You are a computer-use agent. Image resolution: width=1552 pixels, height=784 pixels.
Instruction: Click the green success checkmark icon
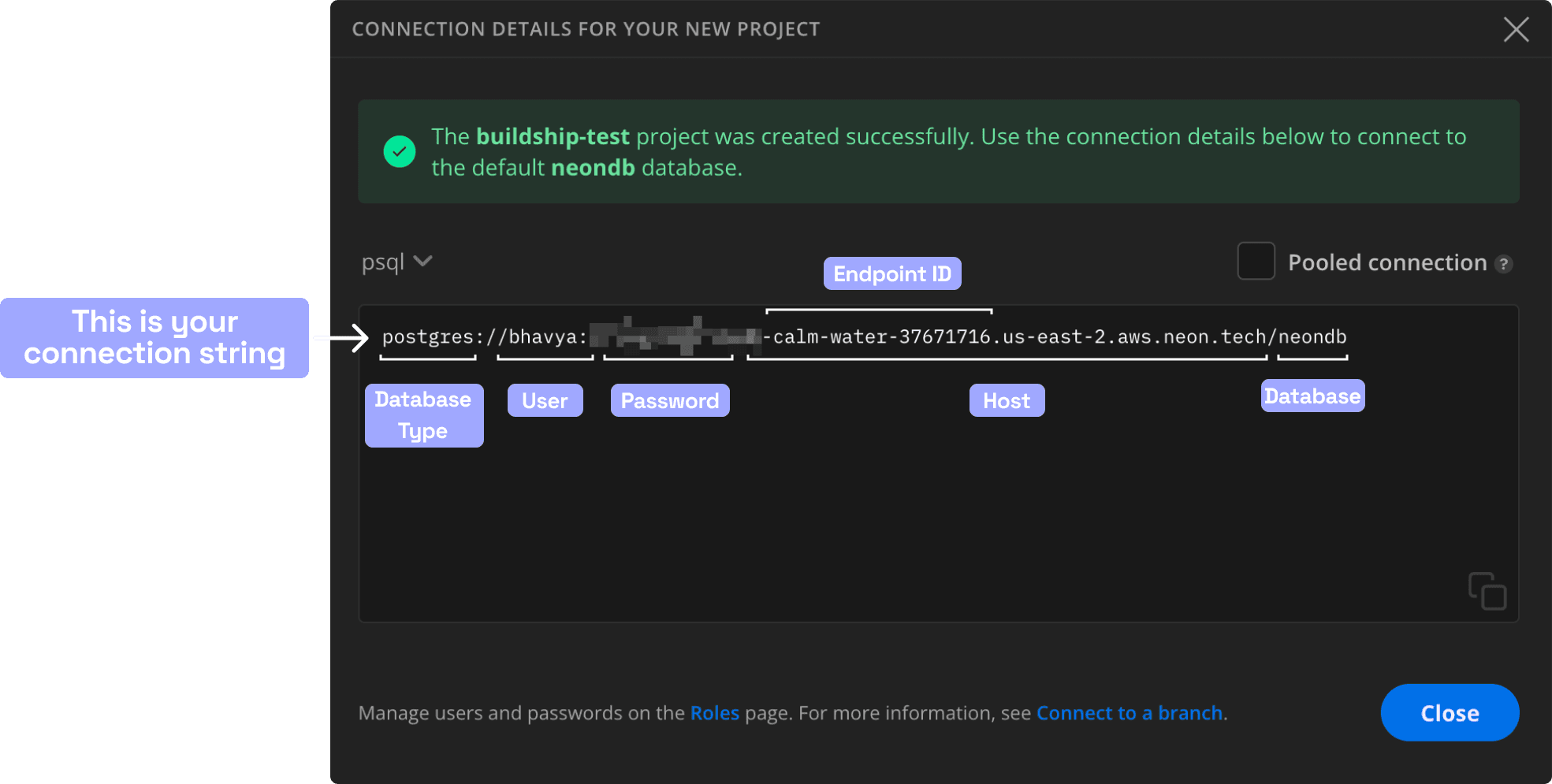400,151
